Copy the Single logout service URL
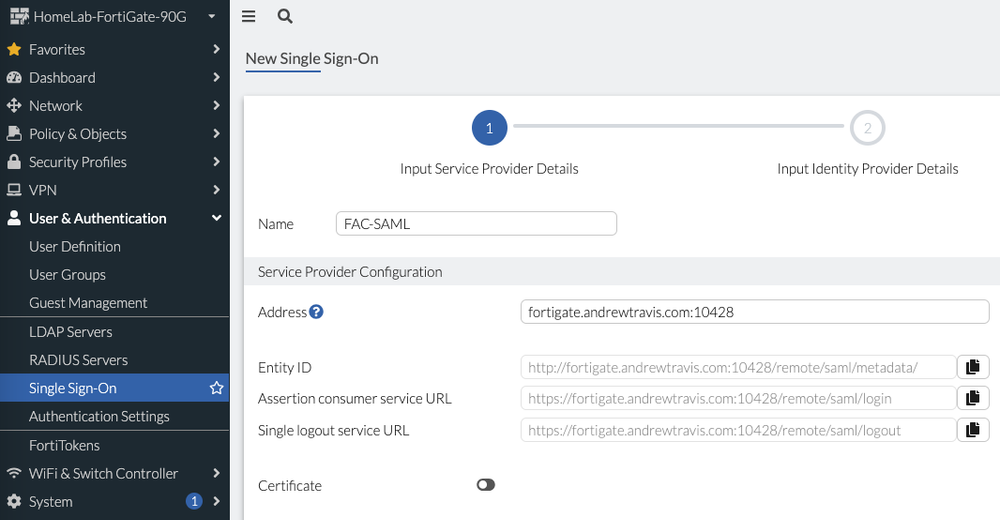The height and width of the screenshot is (520, 1000). coord(973,429)
